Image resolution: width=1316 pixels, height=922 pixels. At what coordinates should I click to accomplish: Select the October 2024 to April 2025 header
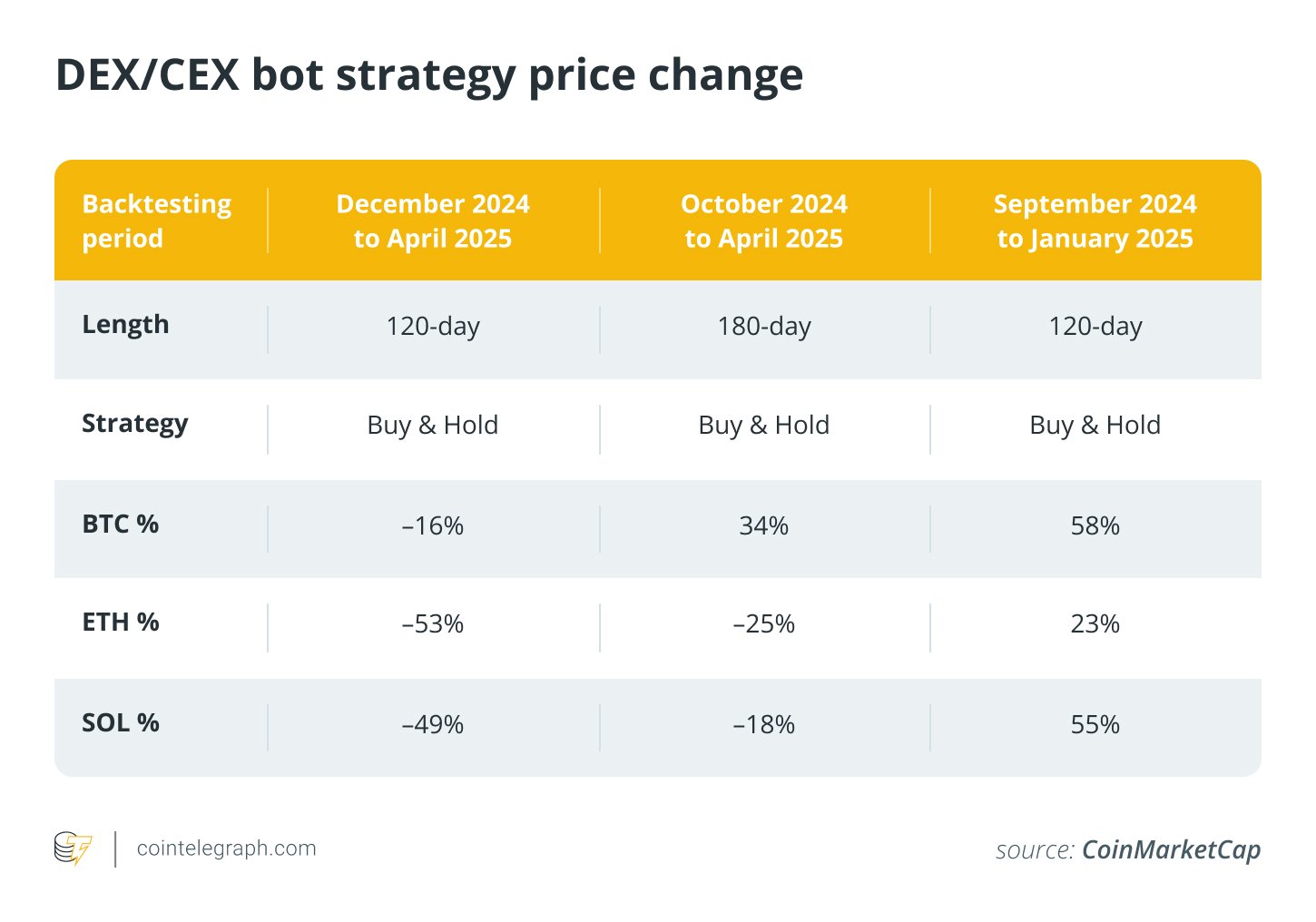(764, 221)
